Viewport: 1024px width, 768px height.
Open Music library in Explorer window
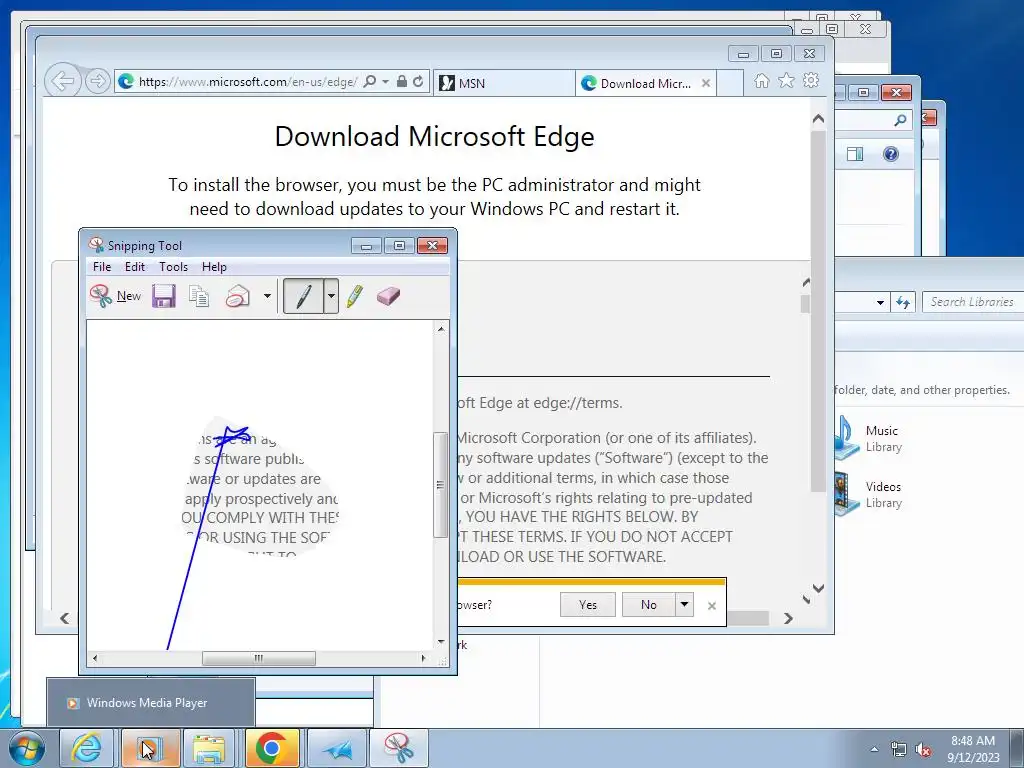click(870, 438)
